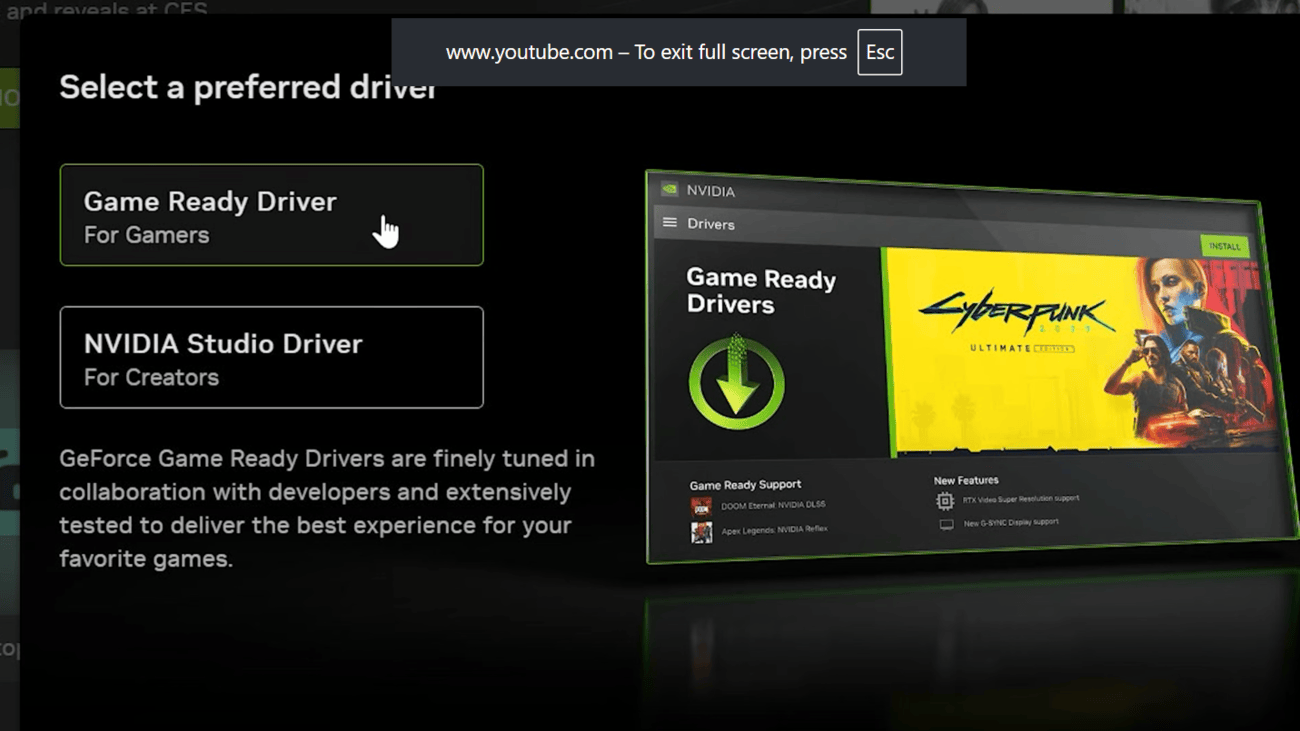The image size is (1300, 731).
Task: Click "DOOM Eternal: NVIDIA DLSS" text
Action: pos(773,506)
